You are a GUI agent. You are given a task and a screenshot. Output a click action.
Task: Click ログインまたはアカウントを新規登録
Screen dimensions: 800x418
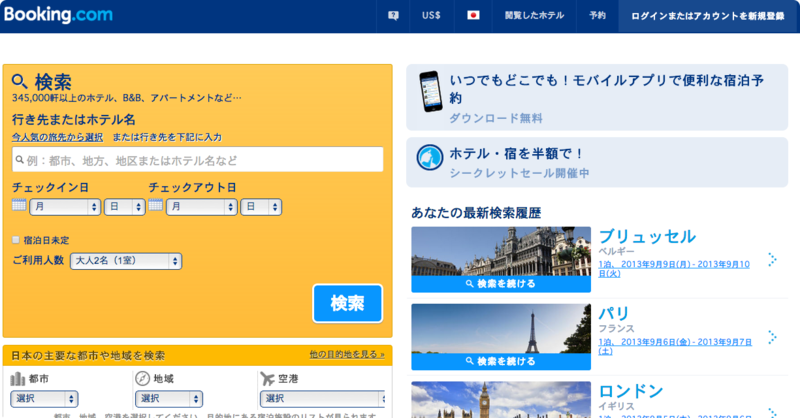(x=707, y=16)
